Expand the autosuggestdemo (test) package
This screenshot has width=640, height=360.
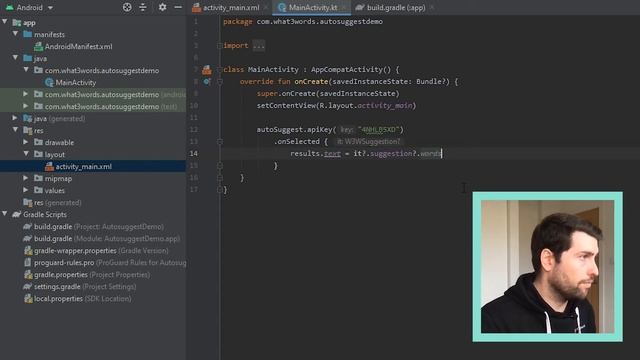[x=26, y=106]
